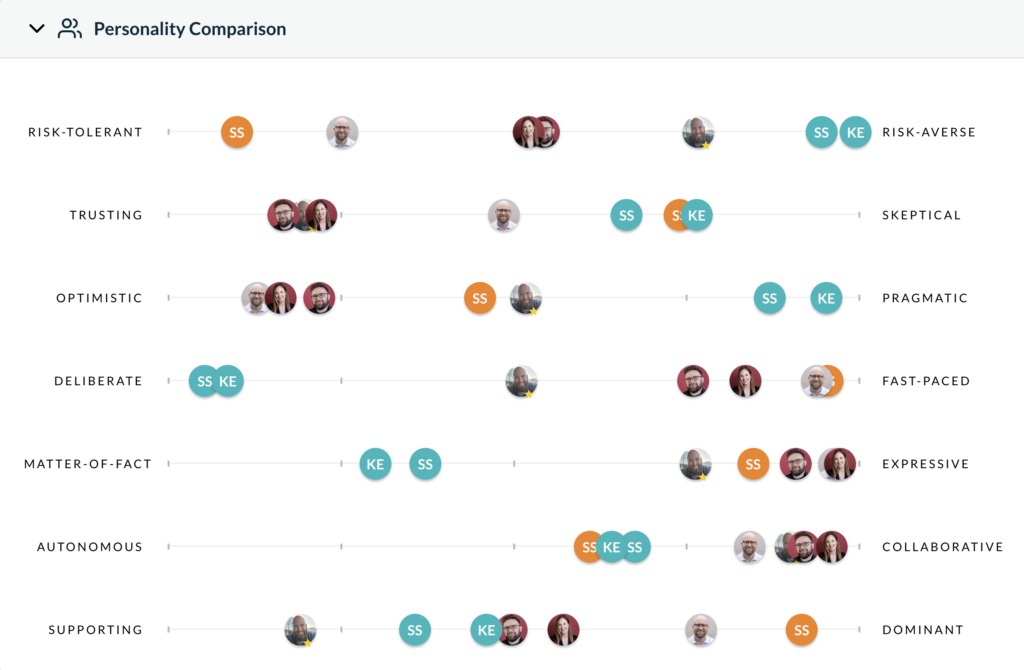Screen dimensions: 1024x670
Task: Select the orange SS marker on Risk-Tolerant row
Action: coord(237,132)
